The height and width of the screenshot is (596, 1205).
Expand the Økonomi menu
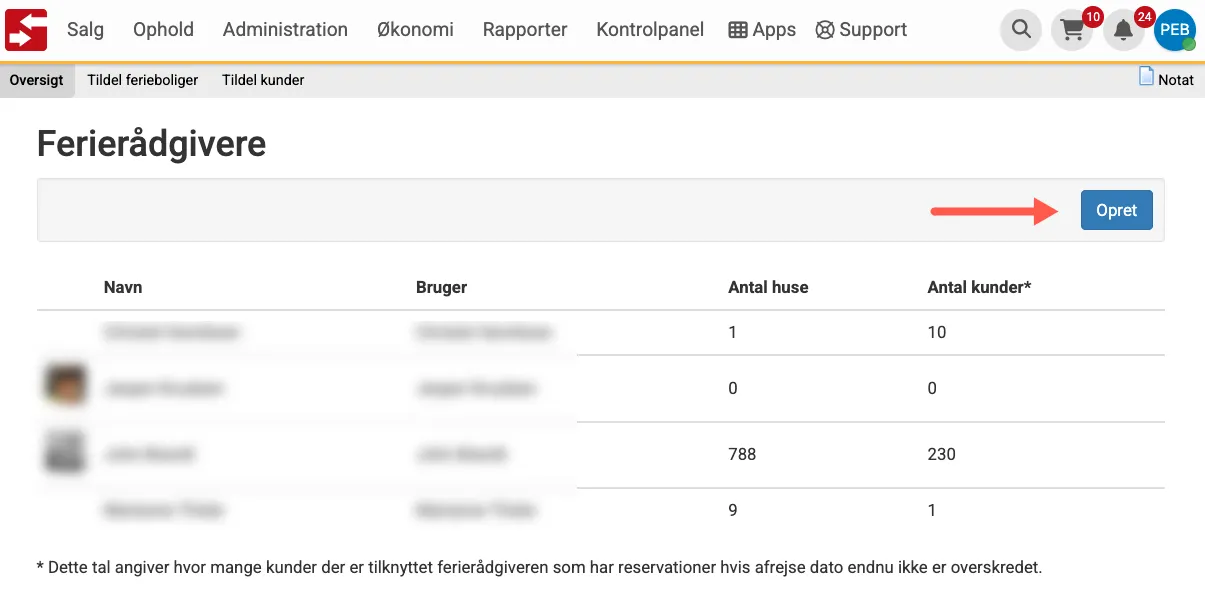[415, 30]
